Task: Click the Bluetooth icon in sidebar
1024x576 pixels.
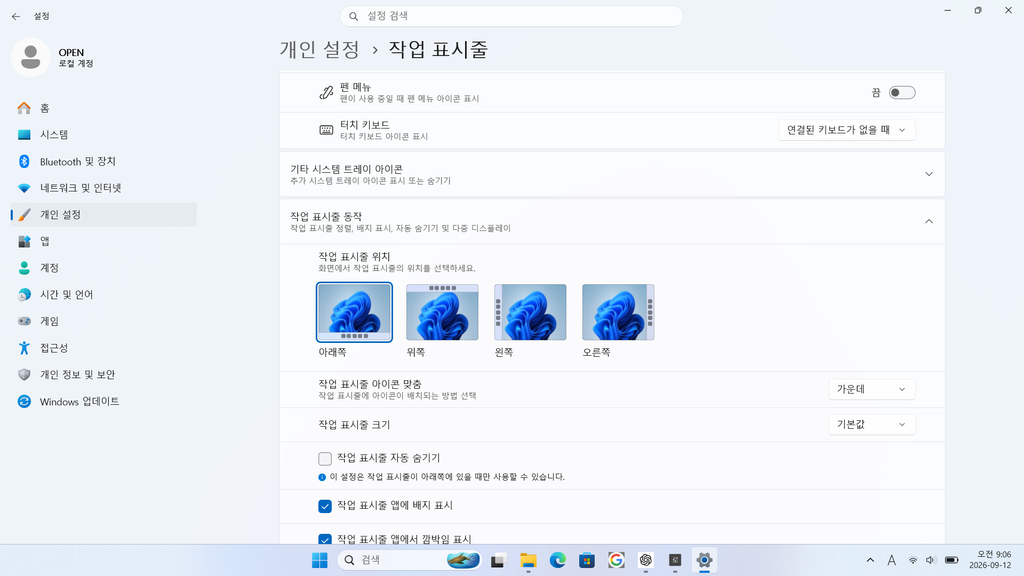Action: (24, 161)
